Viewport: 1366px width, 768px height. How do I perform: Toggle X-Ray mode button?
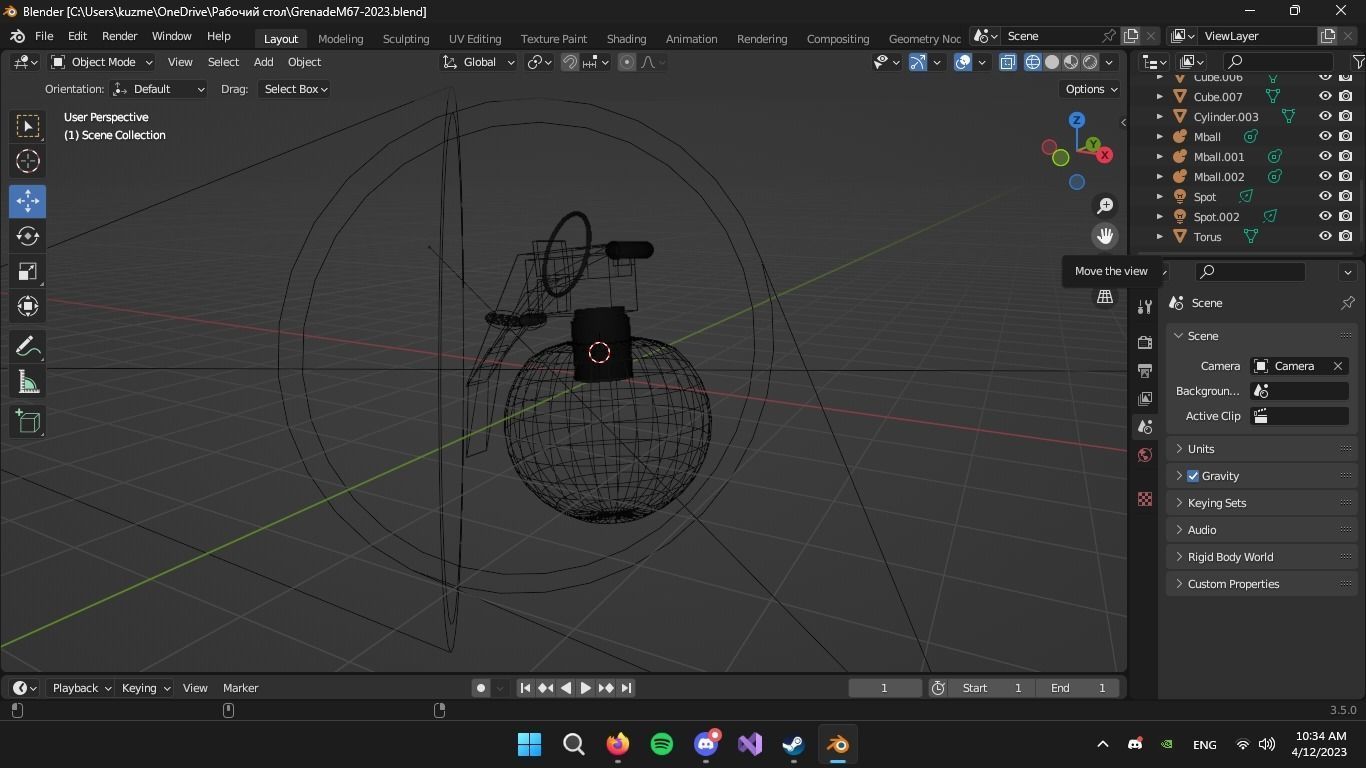1007,62
